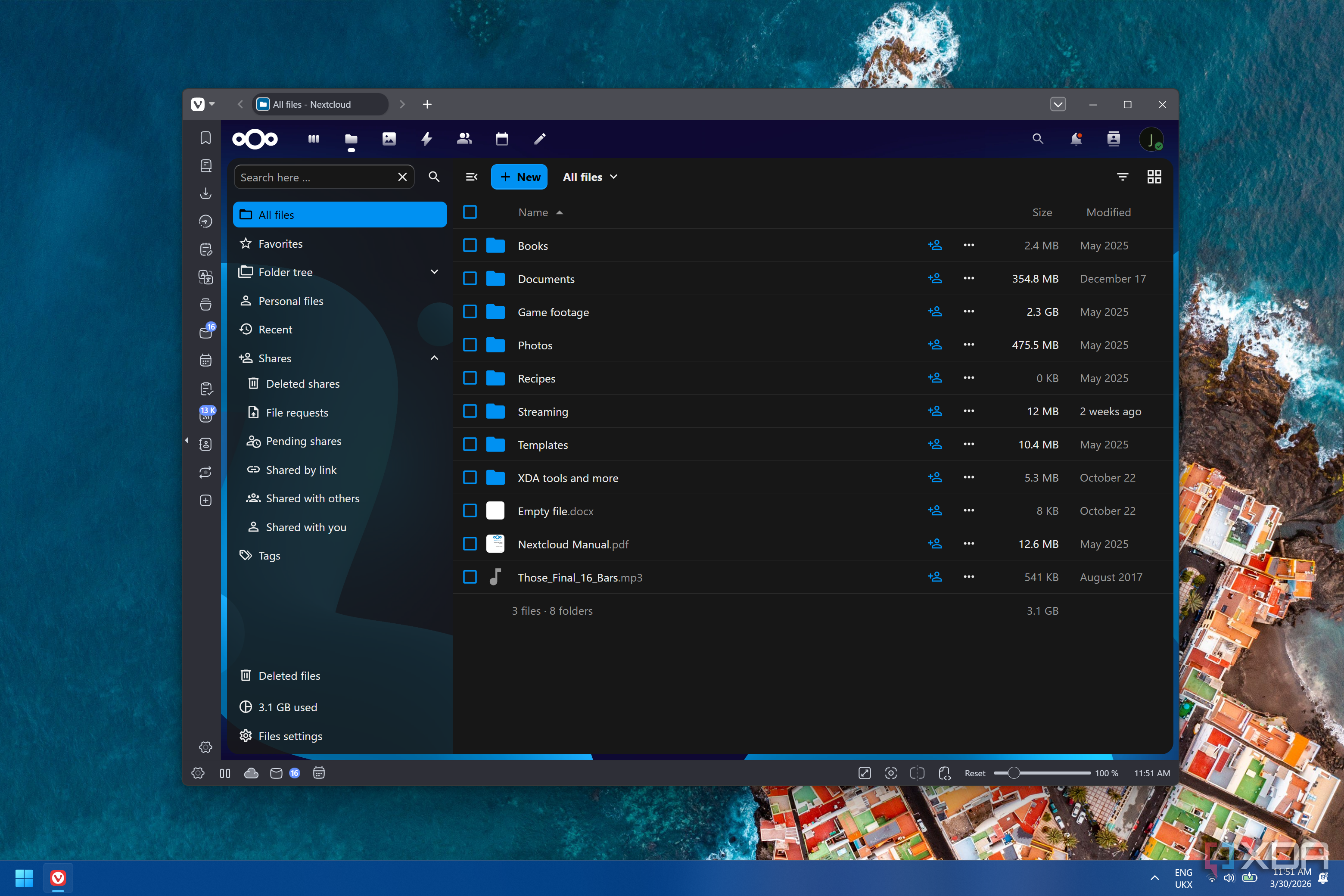Screen dimensions: 1344x896
Task: Open the All files breadcrumb dropdown
Action: (590, 177)
